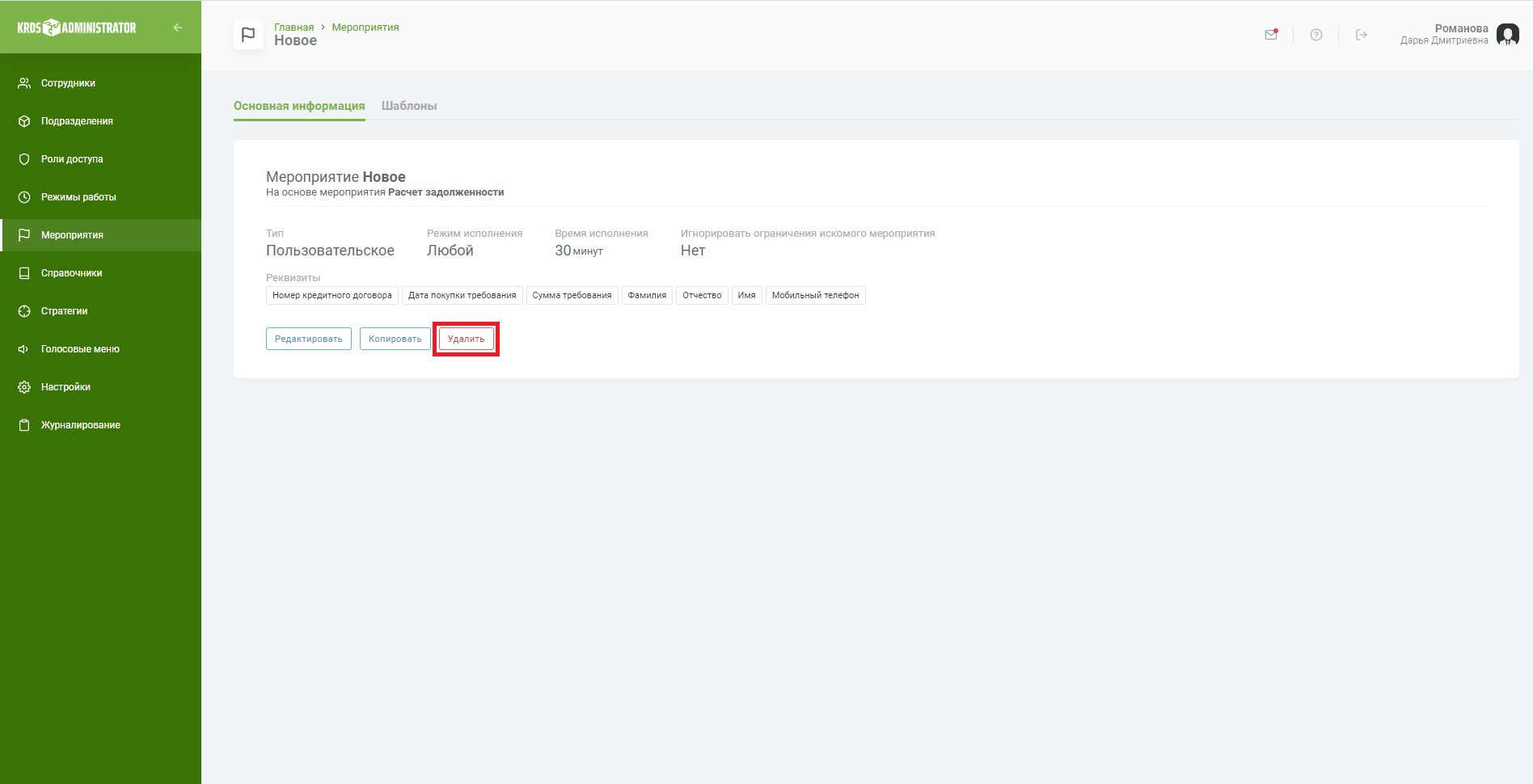
Task: Open the mail notifications icon
Action: click(1271, 35)
